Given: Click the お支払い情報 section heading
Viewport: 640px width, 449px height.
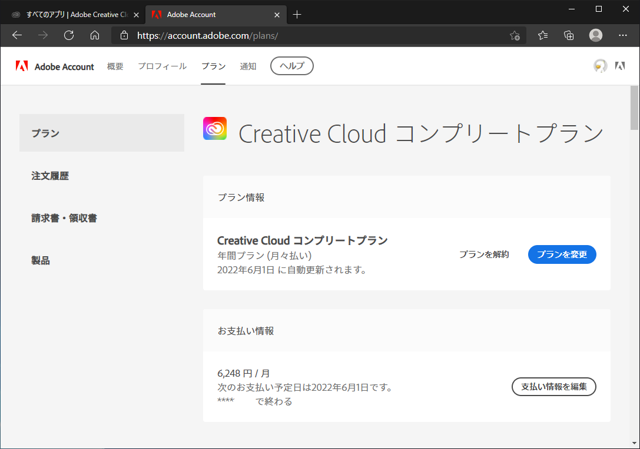Looking at the screenshot, I should 246,331.
